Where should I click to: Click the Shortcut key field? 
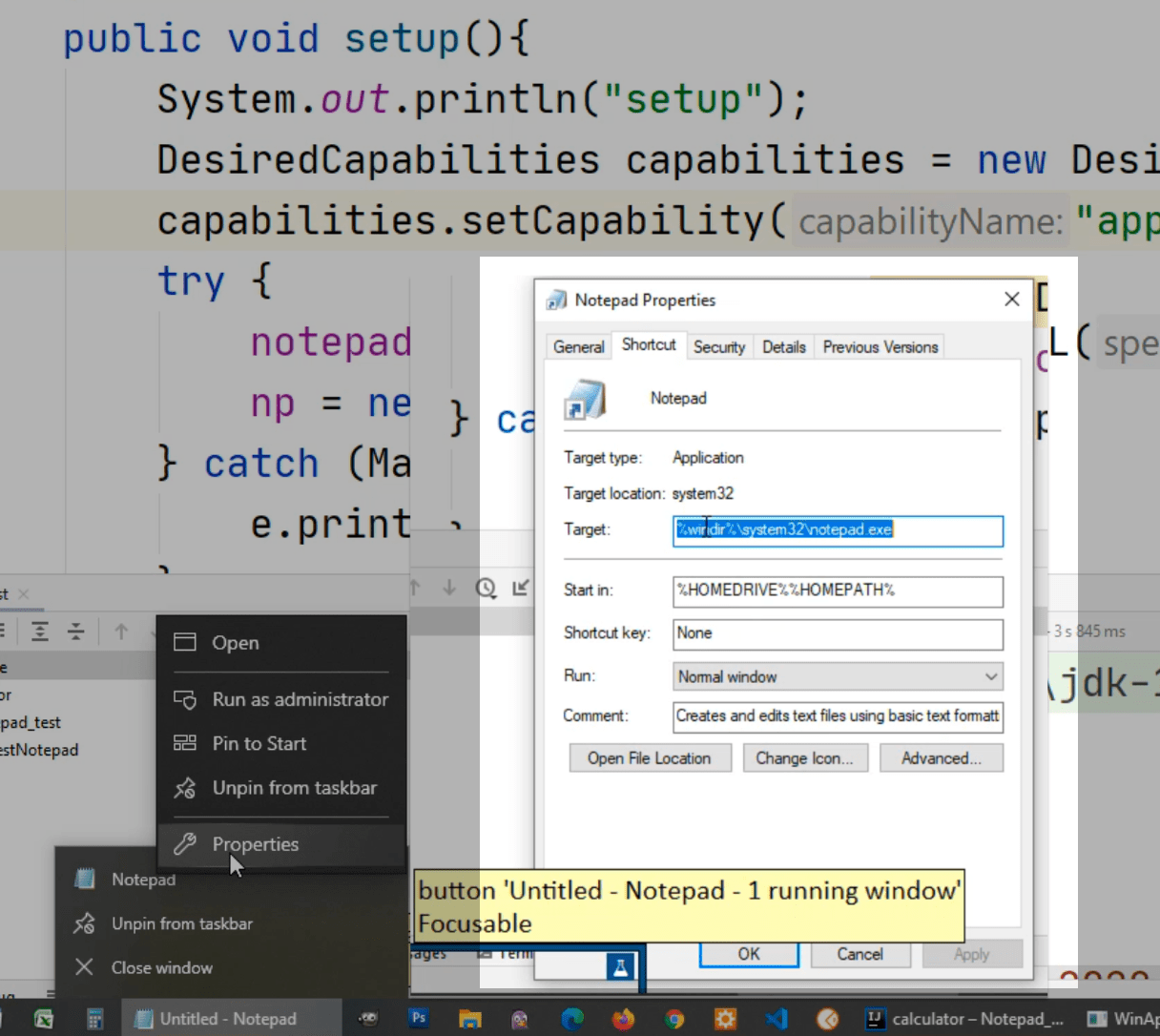pyautogui.click(x=838, y=634)
